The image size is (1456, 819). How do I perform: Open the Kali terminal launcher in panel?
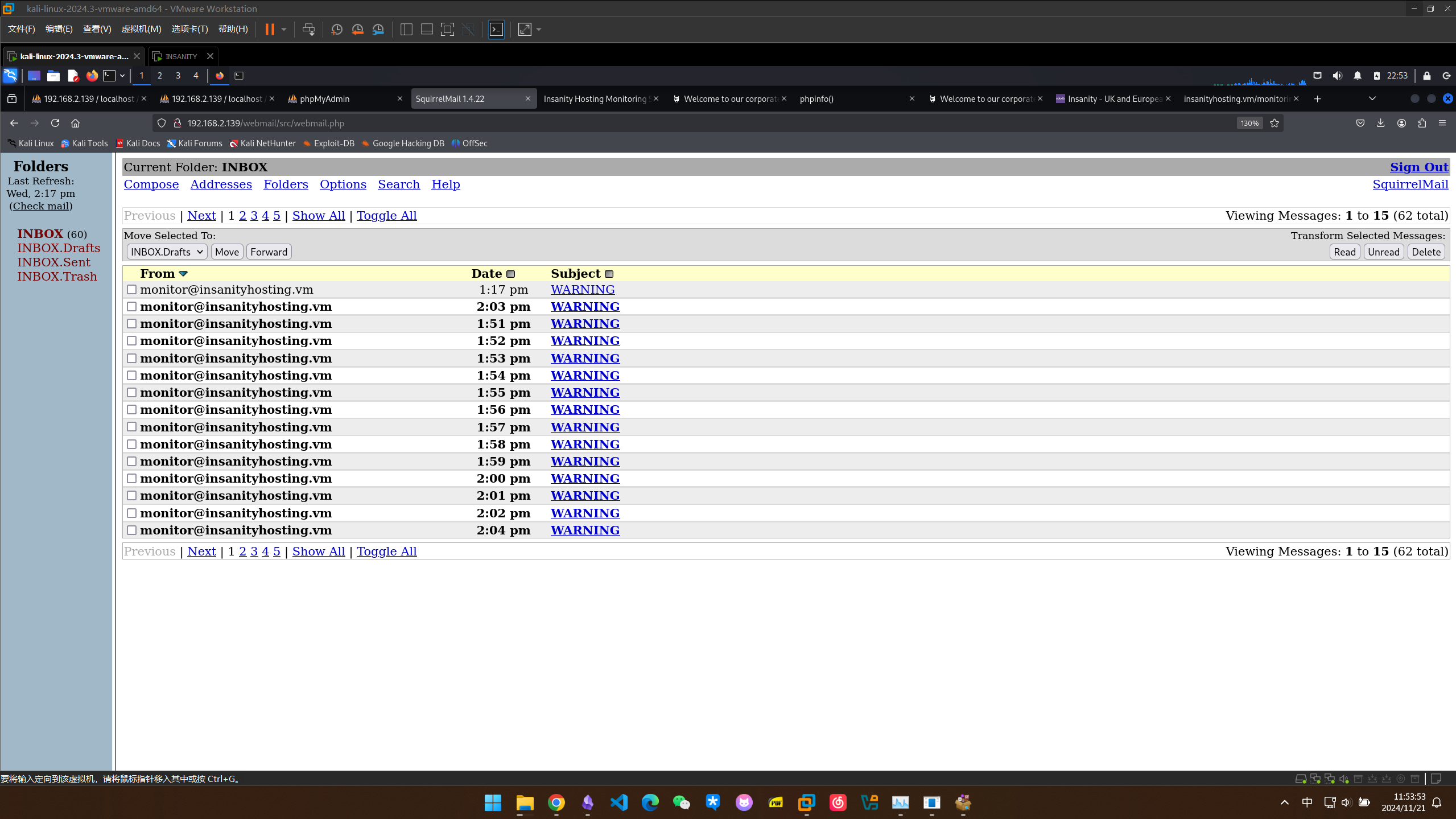pyautogui.click(x=109, y=76)
